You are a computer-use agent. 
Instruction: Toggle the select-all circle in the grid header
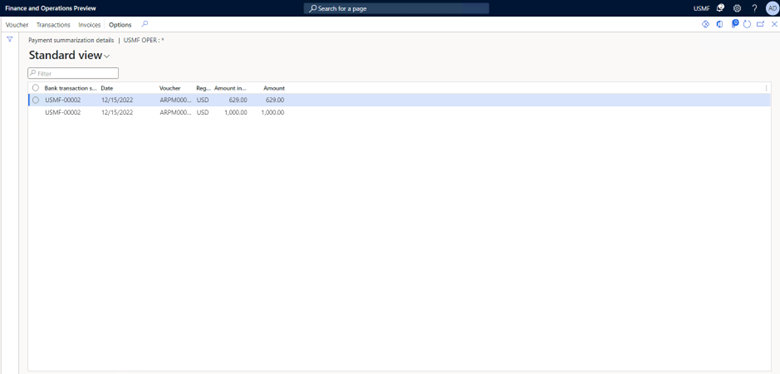pos(35,88)
